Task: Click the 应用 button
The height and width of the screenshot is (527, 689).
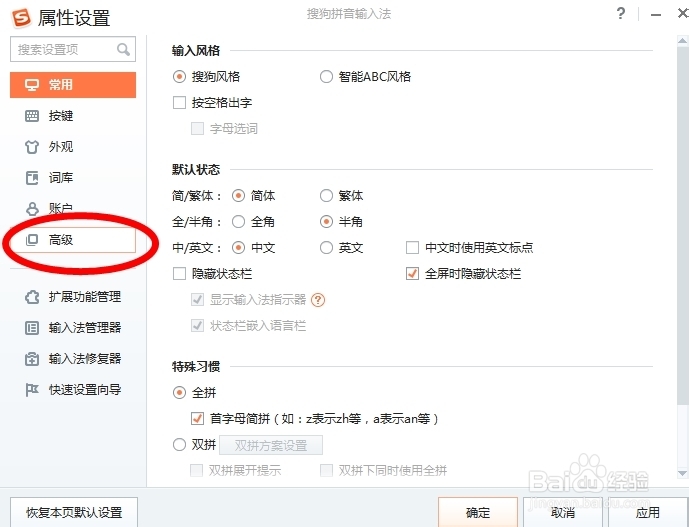Action: (648, 512)
